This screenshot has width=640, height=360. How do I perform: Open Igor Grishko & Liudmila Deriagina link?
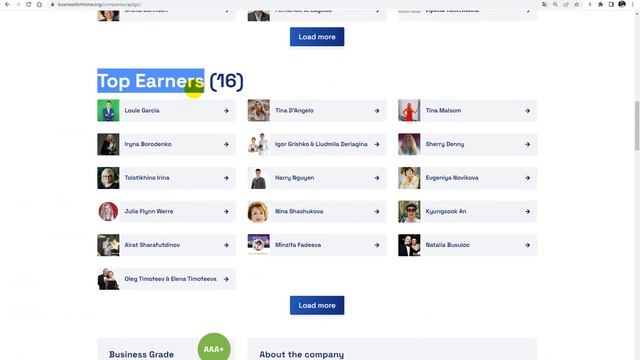pos(321,144)
